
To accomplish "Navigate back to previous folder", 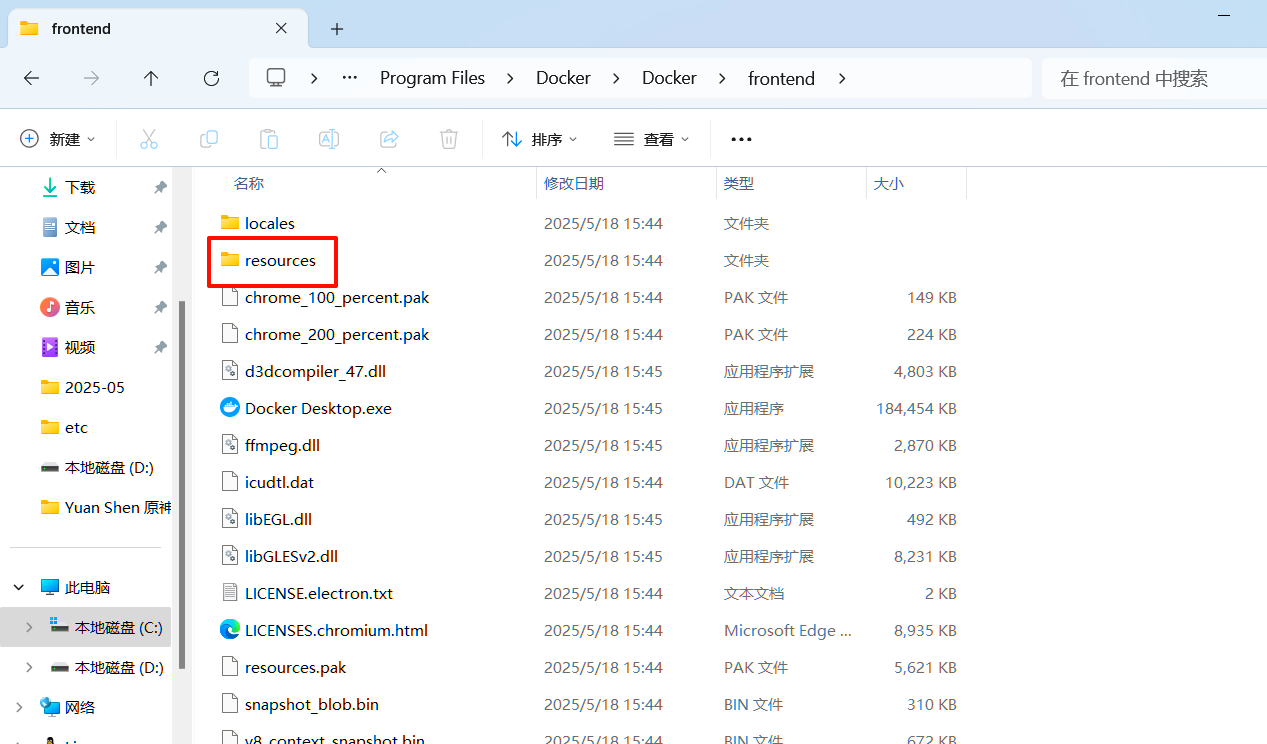I will tap(31, 78).
